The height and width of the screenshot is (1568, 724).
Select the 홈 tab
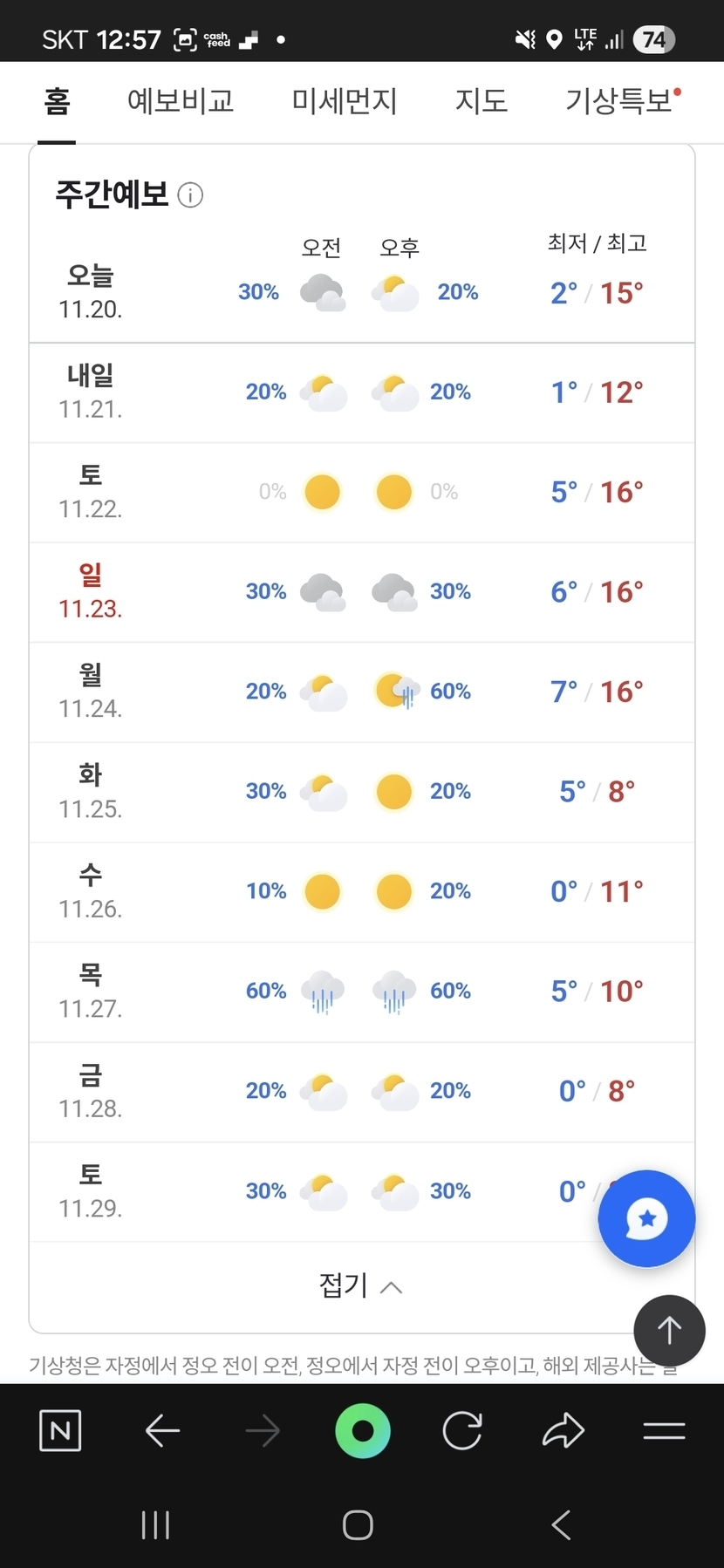(x=57, y=102)
